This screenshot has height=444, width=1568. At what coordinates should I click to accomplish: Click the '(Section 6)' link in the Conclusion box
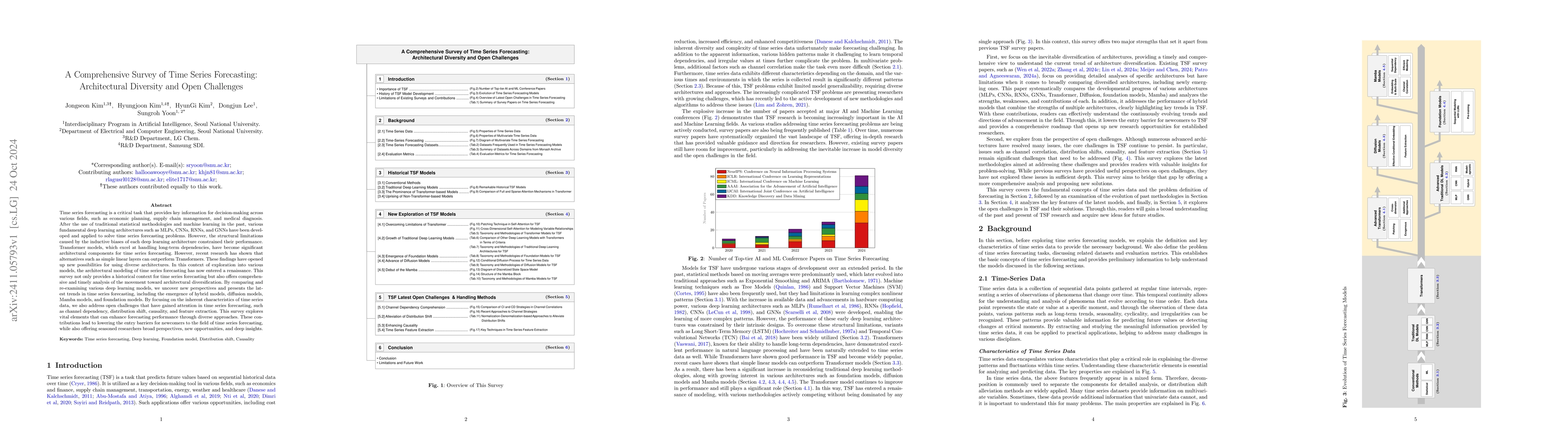558,347
